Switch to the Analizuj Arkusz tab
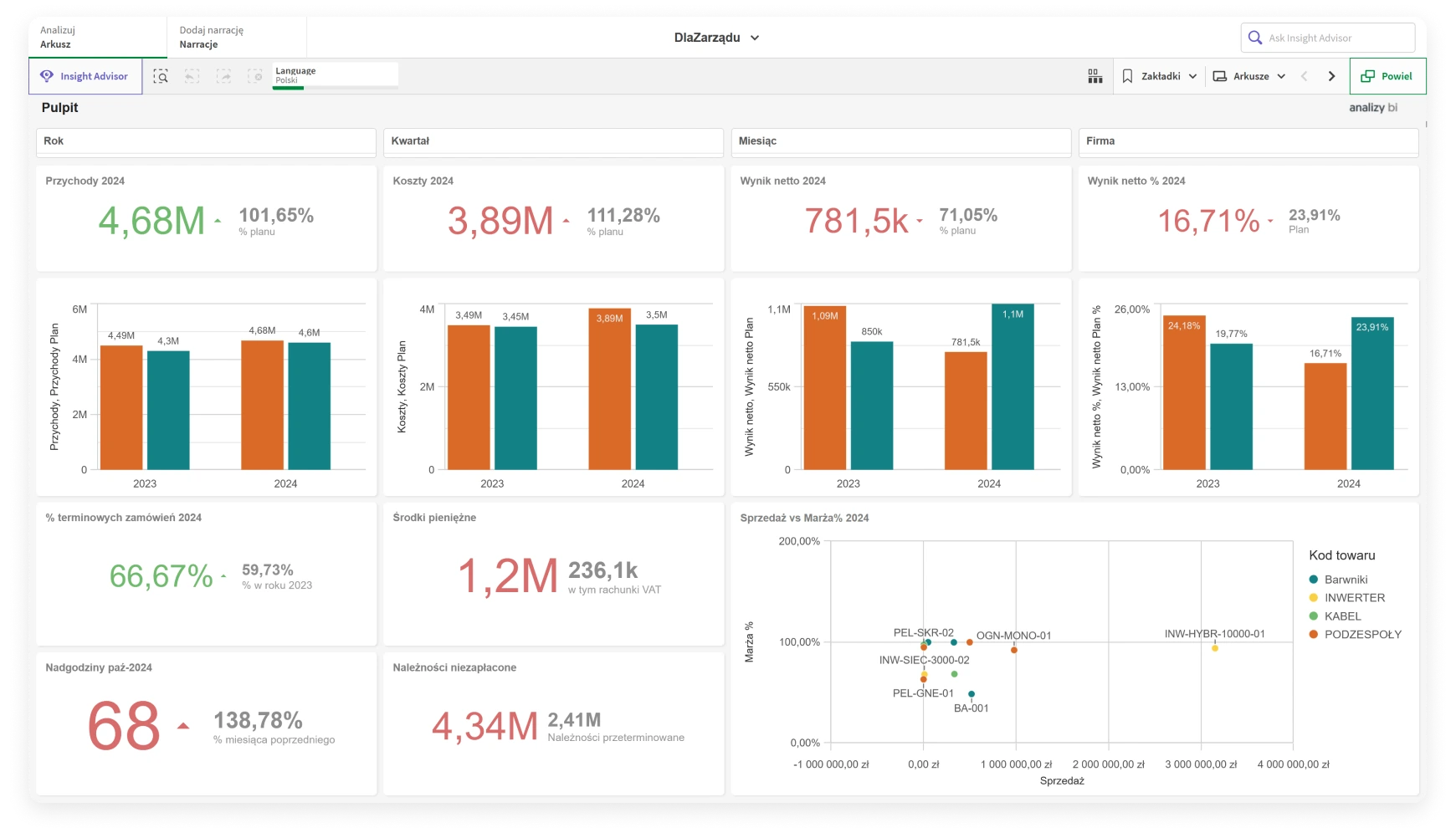 pyautogui.click(x=97, y=38)
